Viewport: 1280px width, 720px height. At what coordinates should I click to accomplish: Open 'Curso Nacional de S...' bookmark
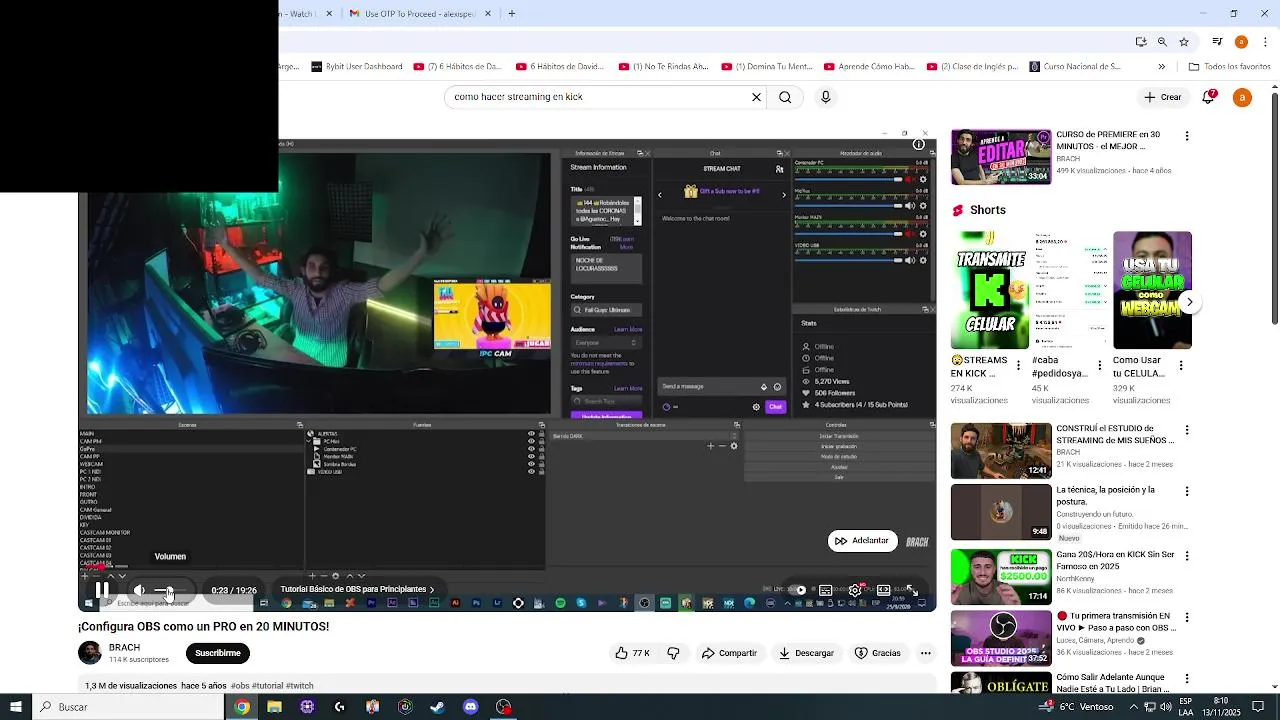pos(1075,67)
